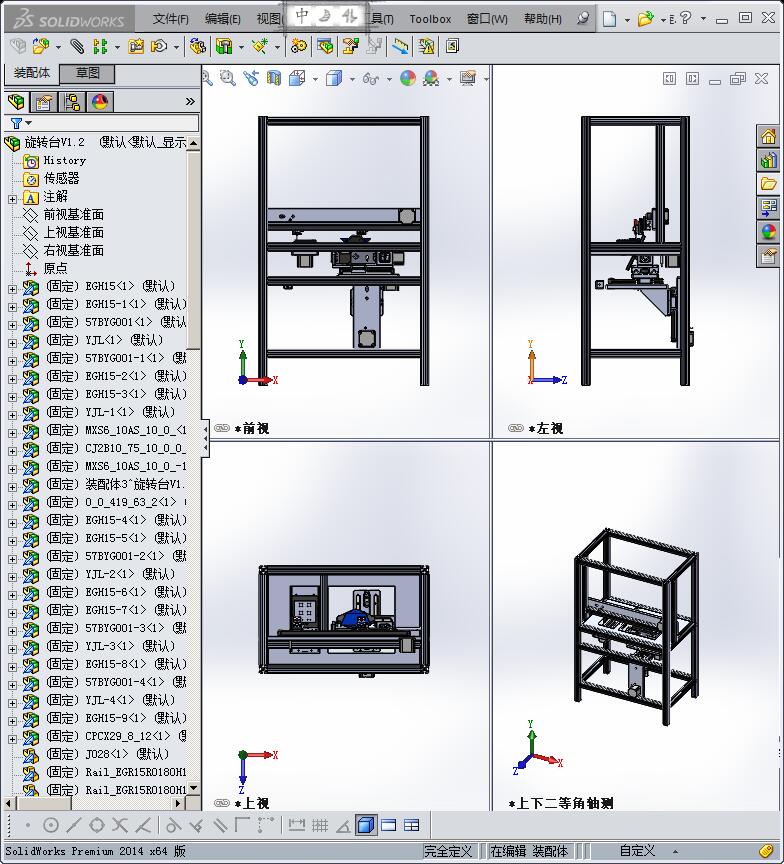
Task: Click the Smart Fasteners icon
Action: click(136, 47)
